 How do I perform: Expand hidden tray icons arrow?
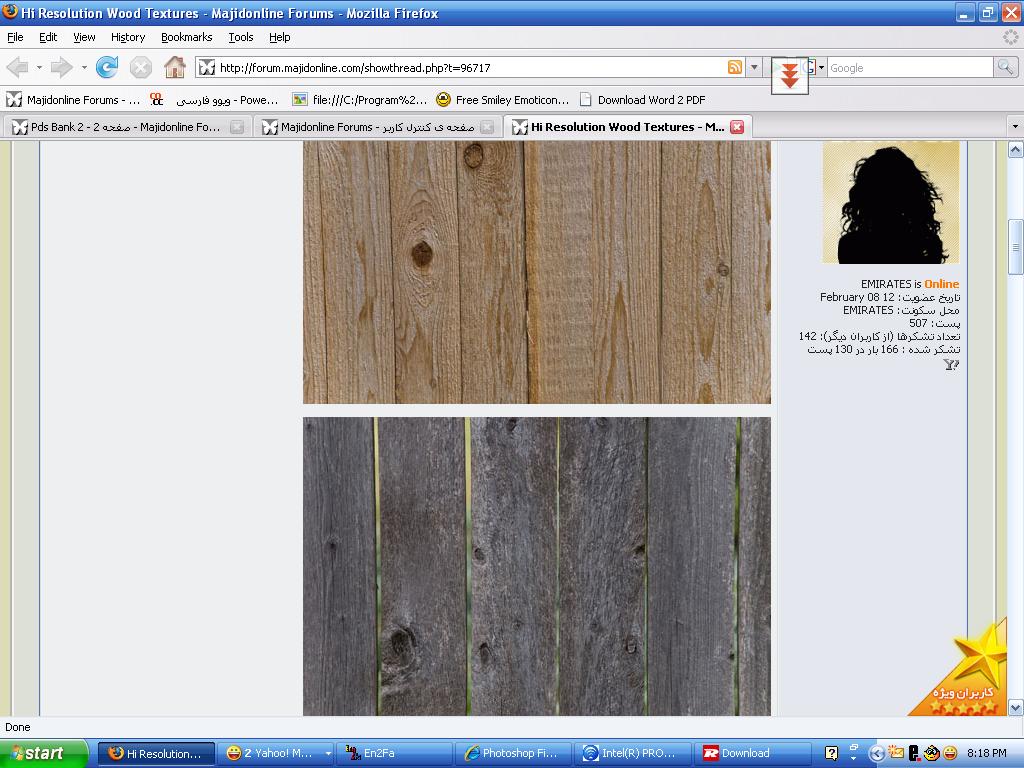point(878,753)
